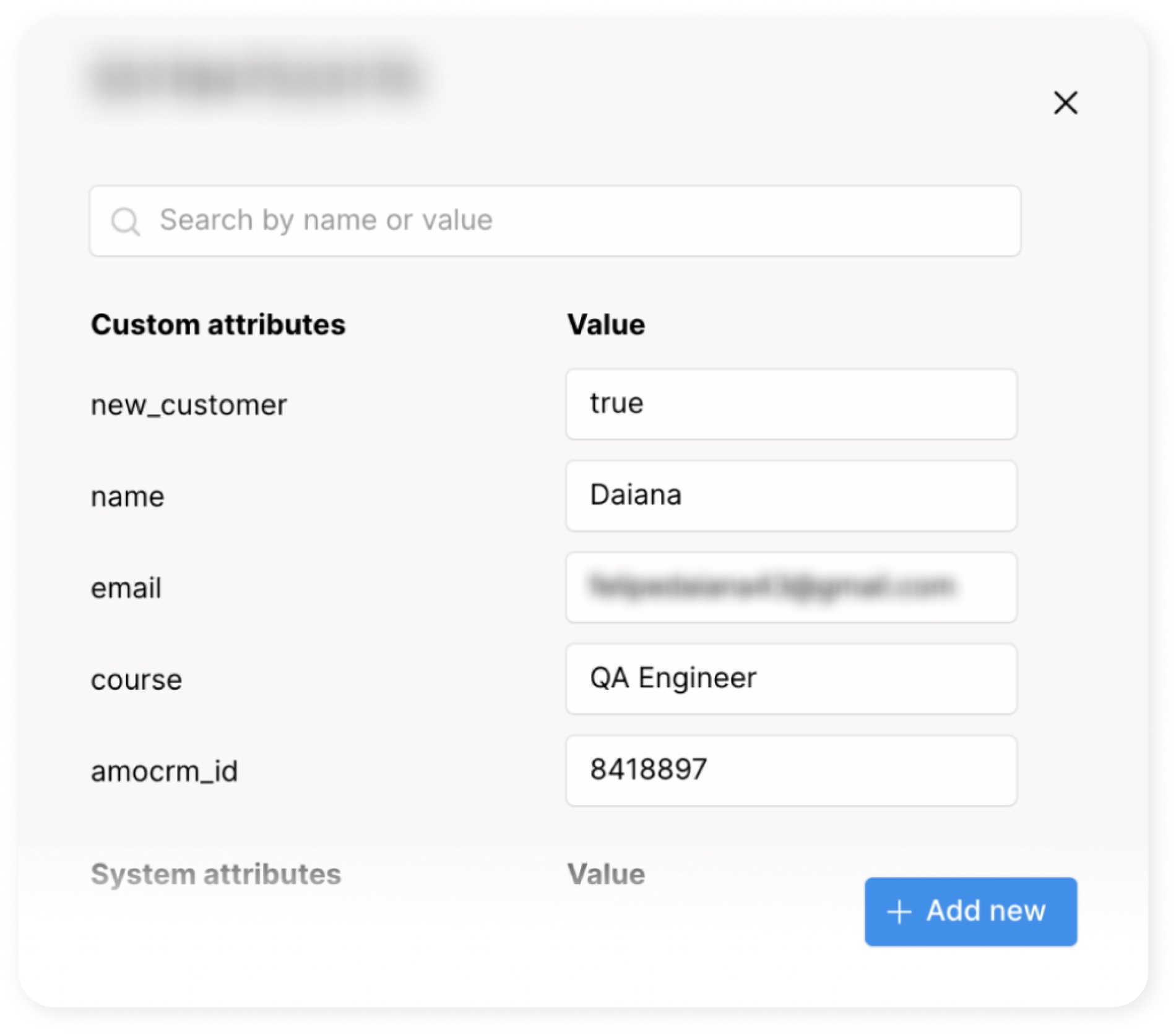This screenshot has height=1035, width=1176.
Task: Select the amocrm_id value 8418897
Action: 790,770
